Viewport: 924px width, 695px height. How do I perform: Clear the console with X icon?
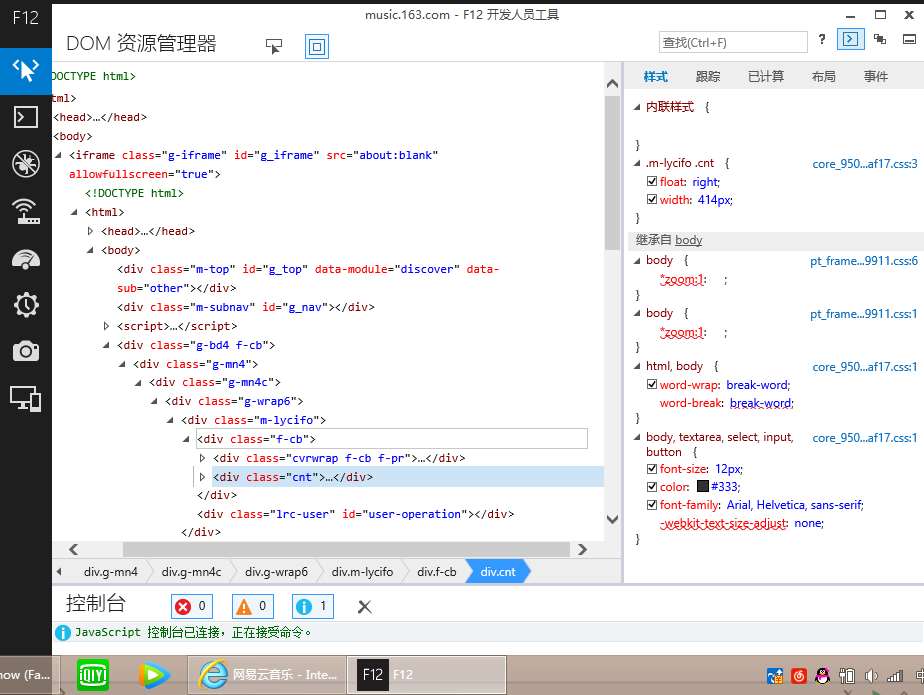click(x=365, y=607)
